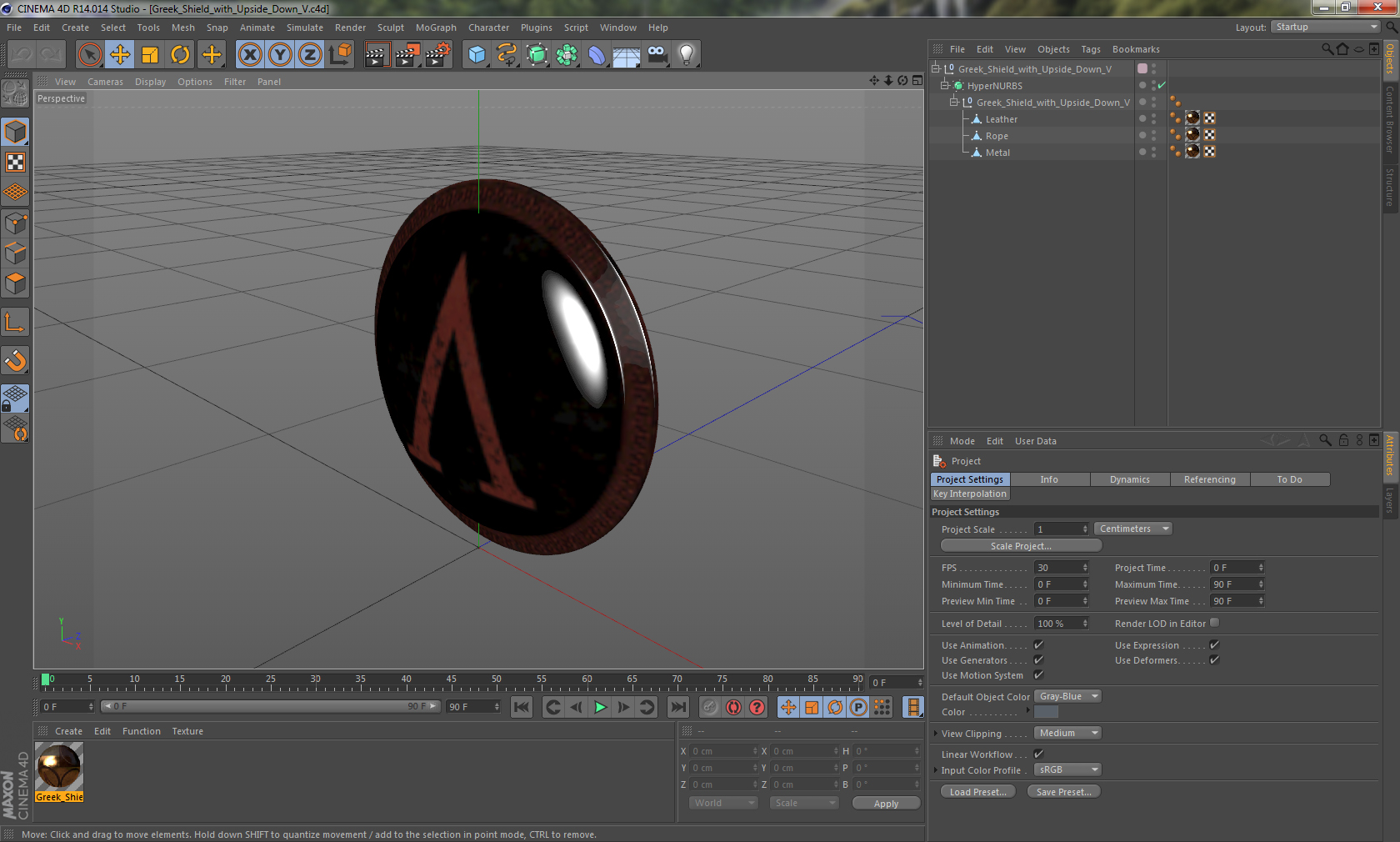Click the Make Editable icon
The image size is (1400, 842).
click(x=16, y=93)
